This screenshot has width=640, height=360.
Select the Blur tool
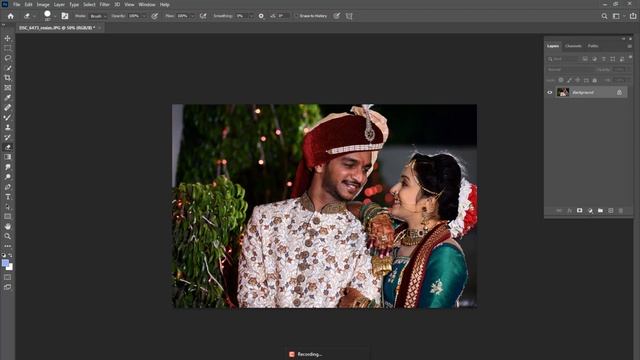[7, 167]
